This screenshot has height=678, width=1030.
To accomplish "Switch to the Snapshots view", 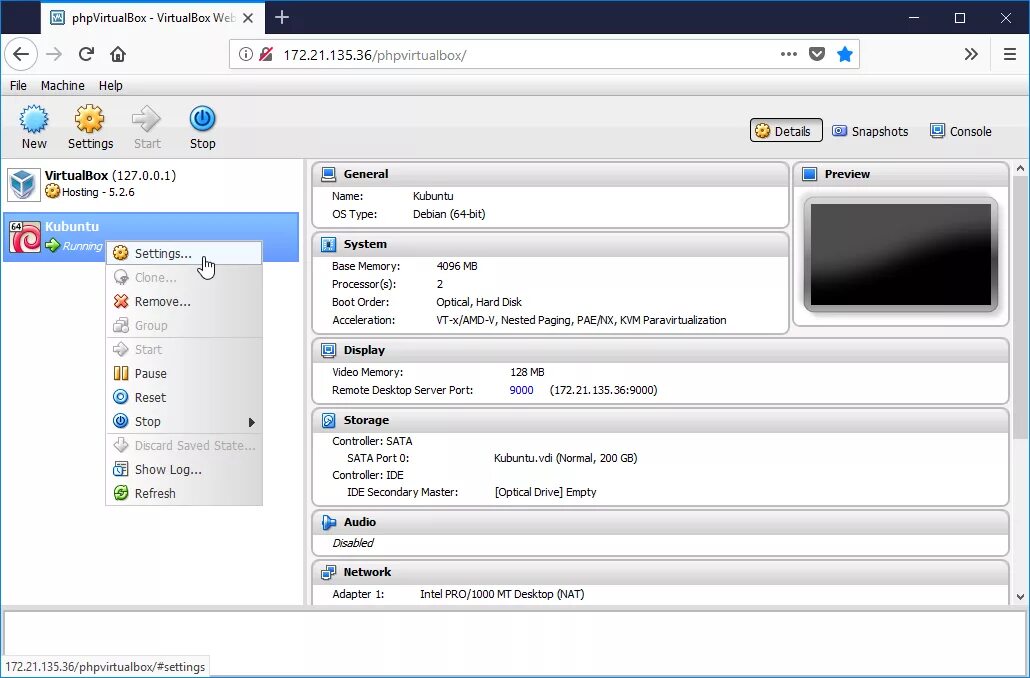I will click(x=870, y=131).
